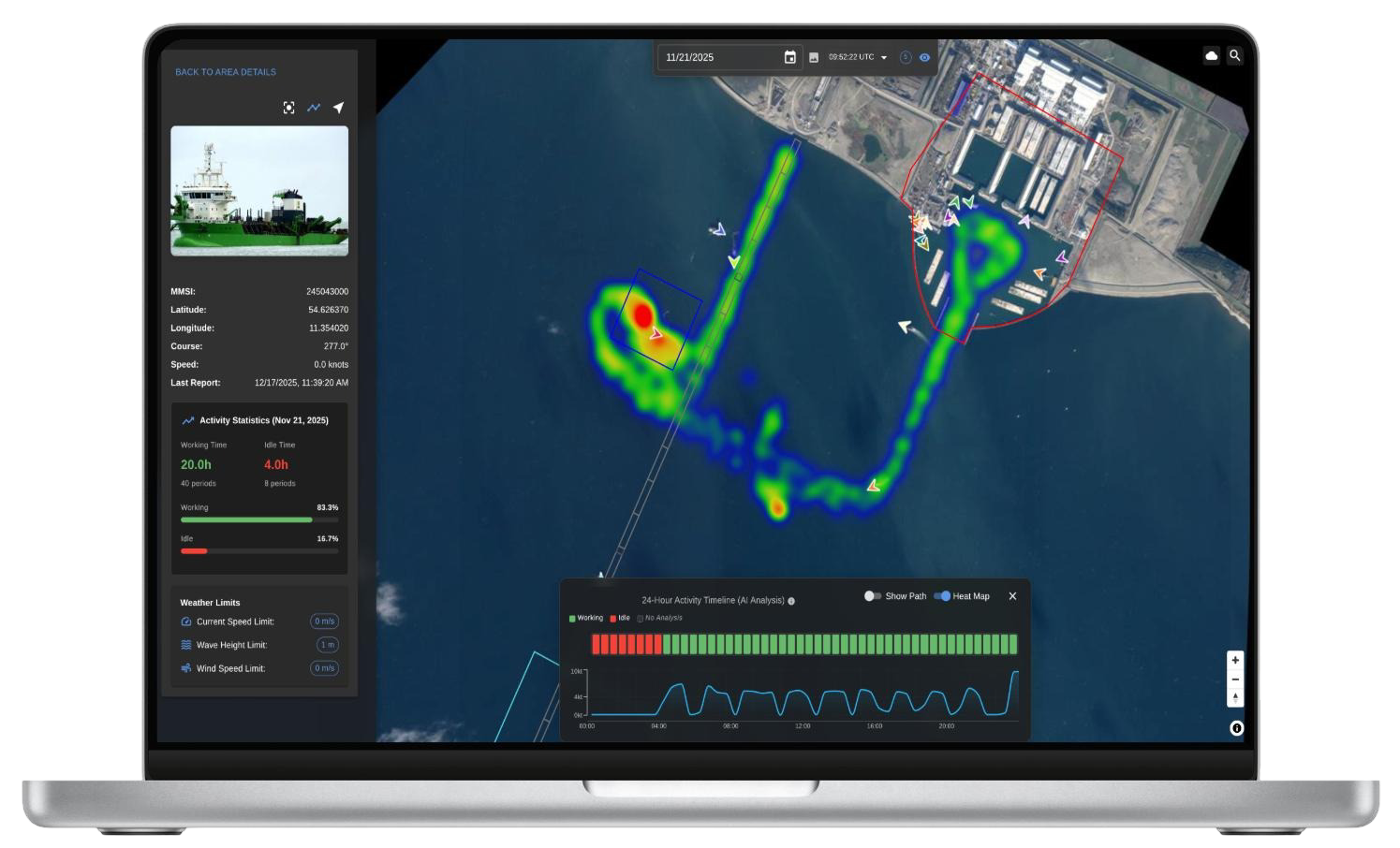
Task: Enable the Show Path toggle
Action: click(x=872, y=596)
